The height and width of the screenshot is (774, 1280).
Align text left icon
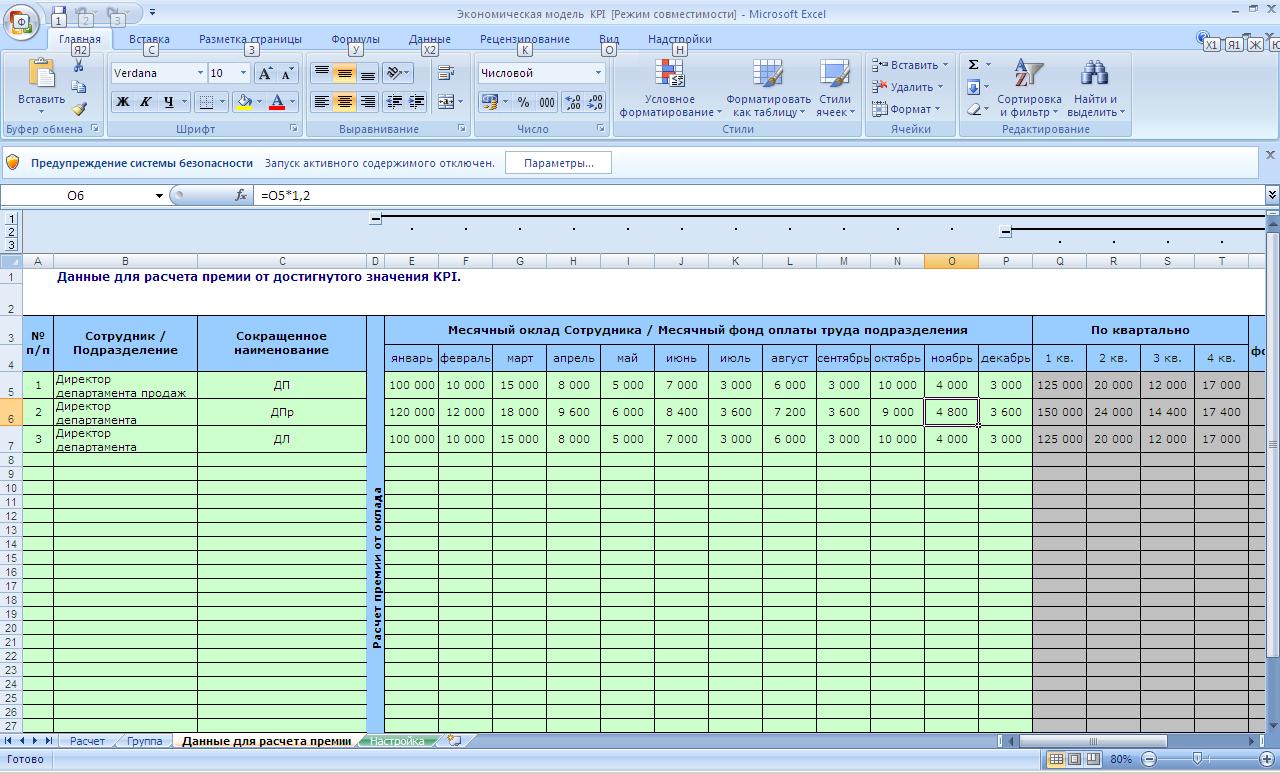[322, 101]
